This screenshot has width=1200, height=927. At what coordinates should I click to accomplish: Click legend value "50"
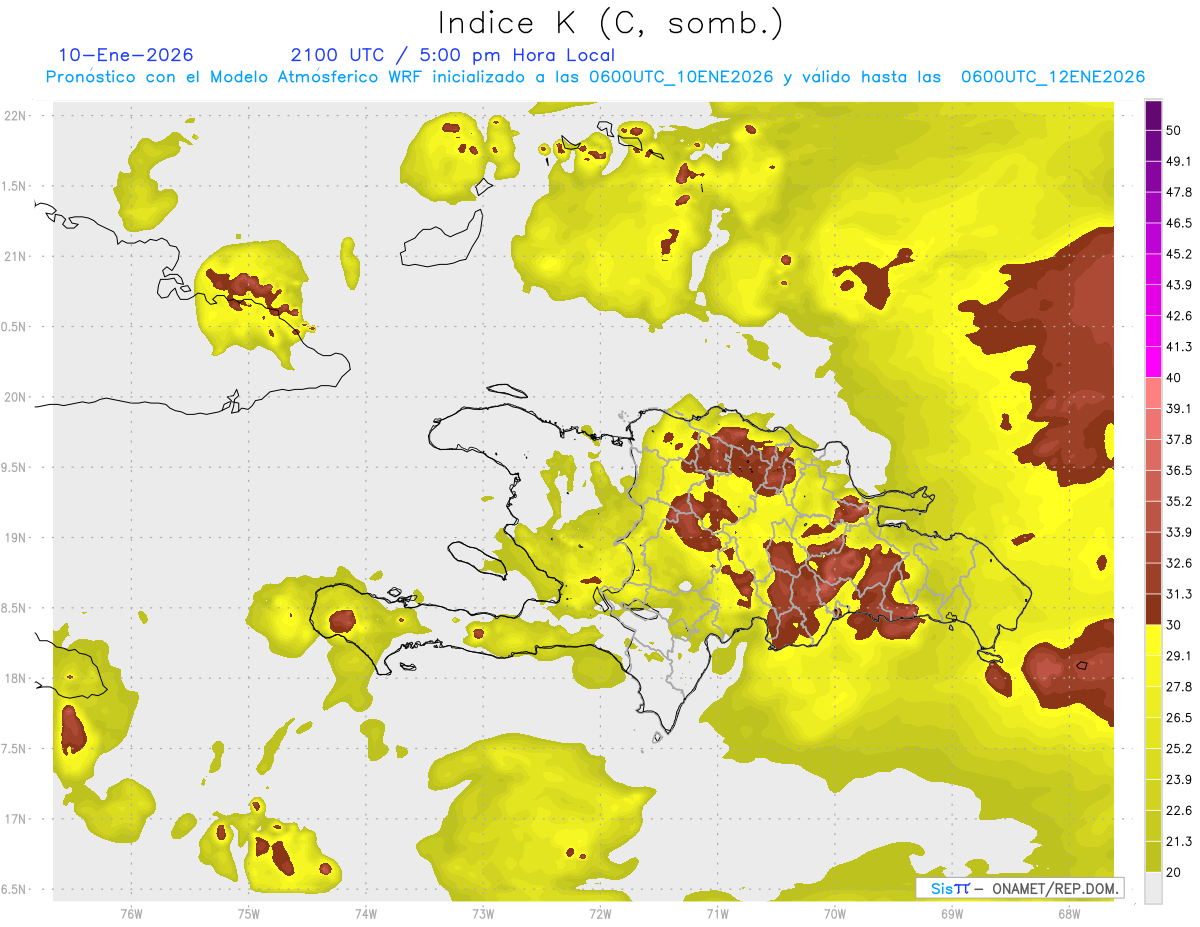tap(1175, 131)
